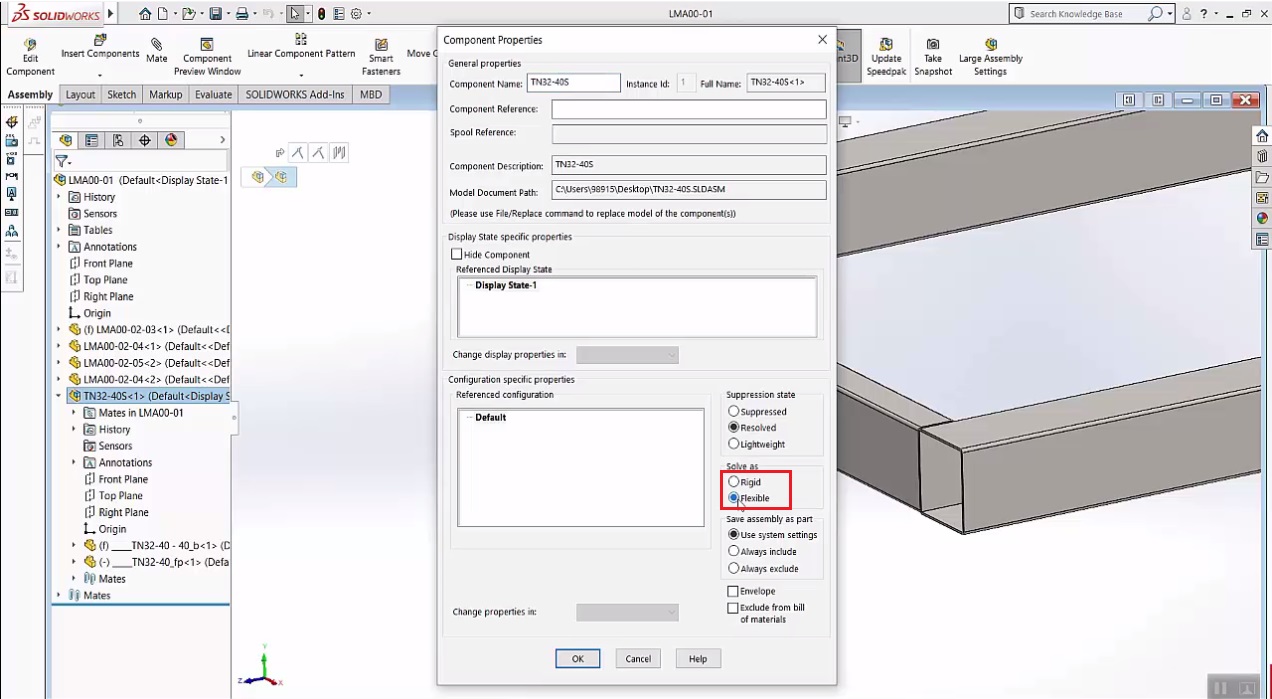Click the Smart Fasteners tool

[381, 47]
